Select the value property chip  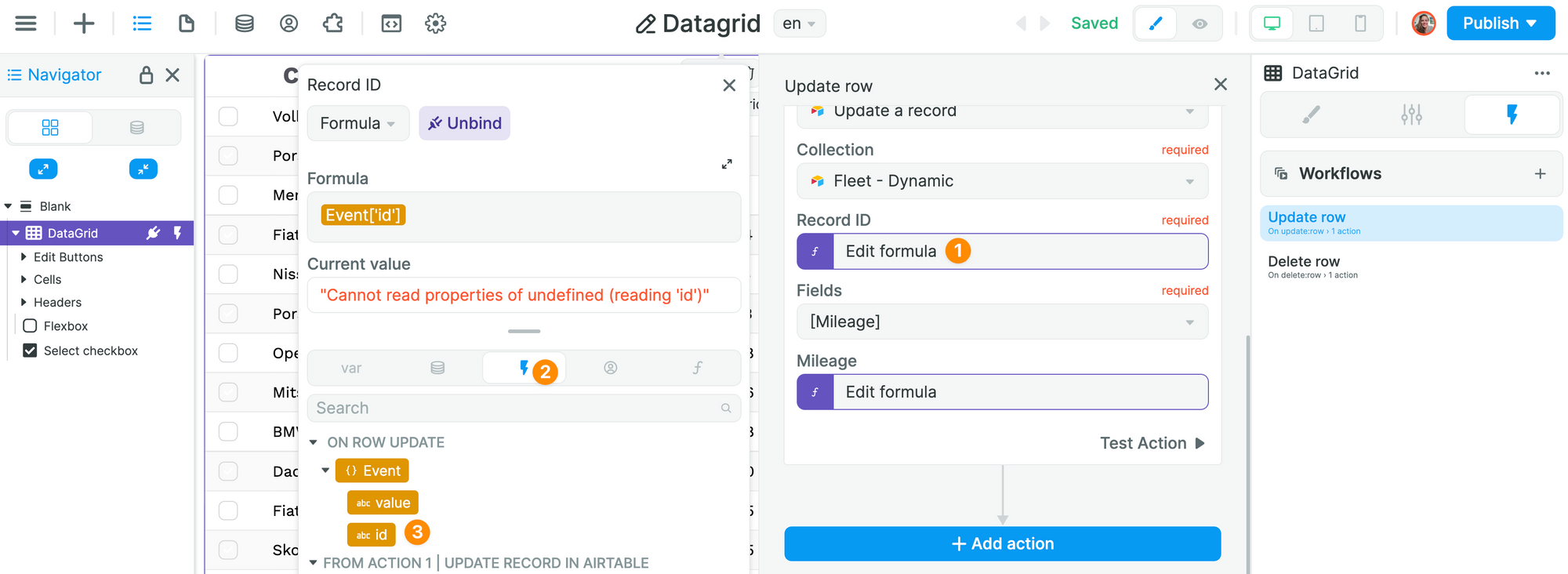(x=383, y=503)
